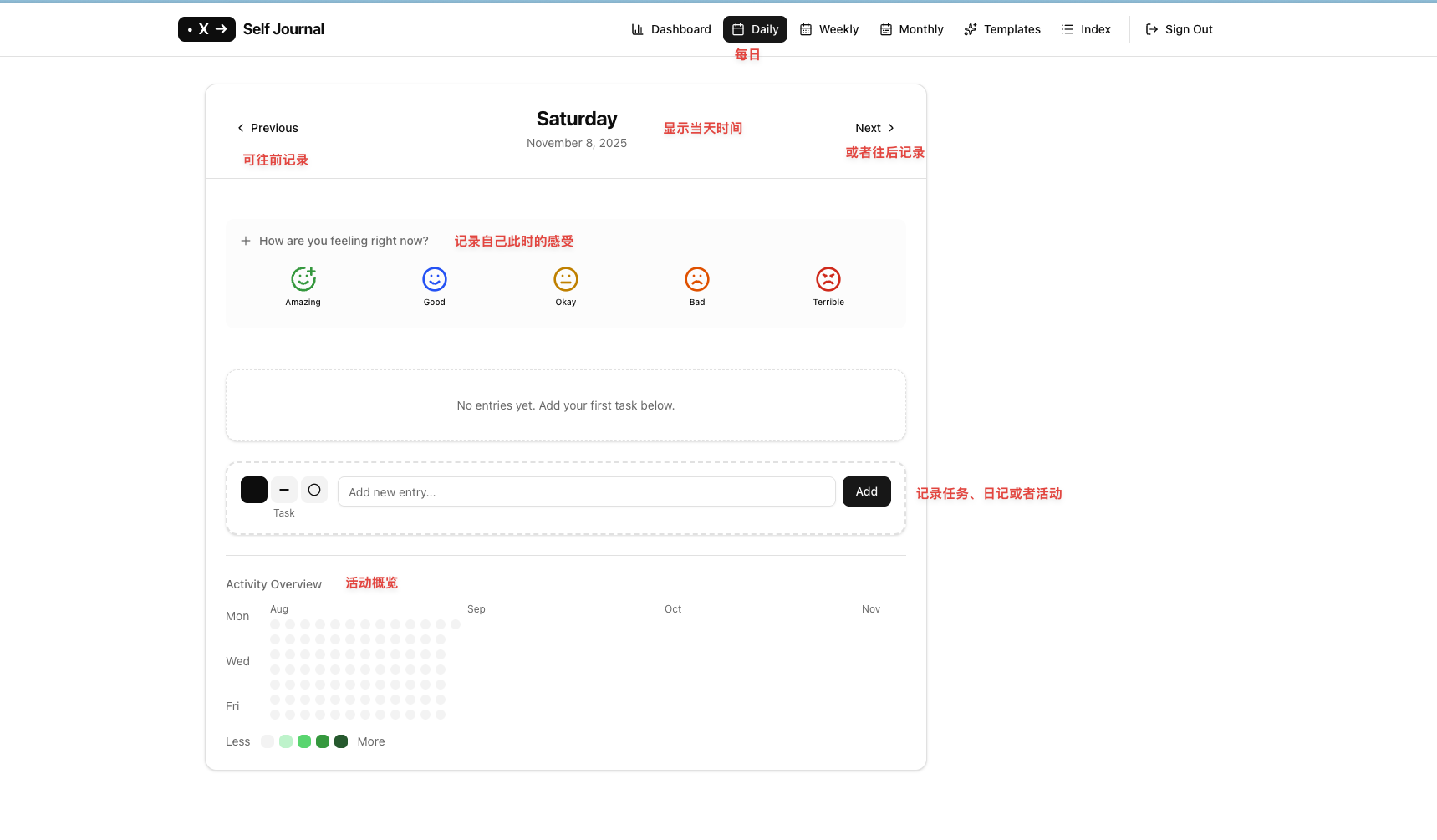This screenshot has width=1437, height=840.
Task: Pick the Okay neutral face icon
Action: (566, 278)
